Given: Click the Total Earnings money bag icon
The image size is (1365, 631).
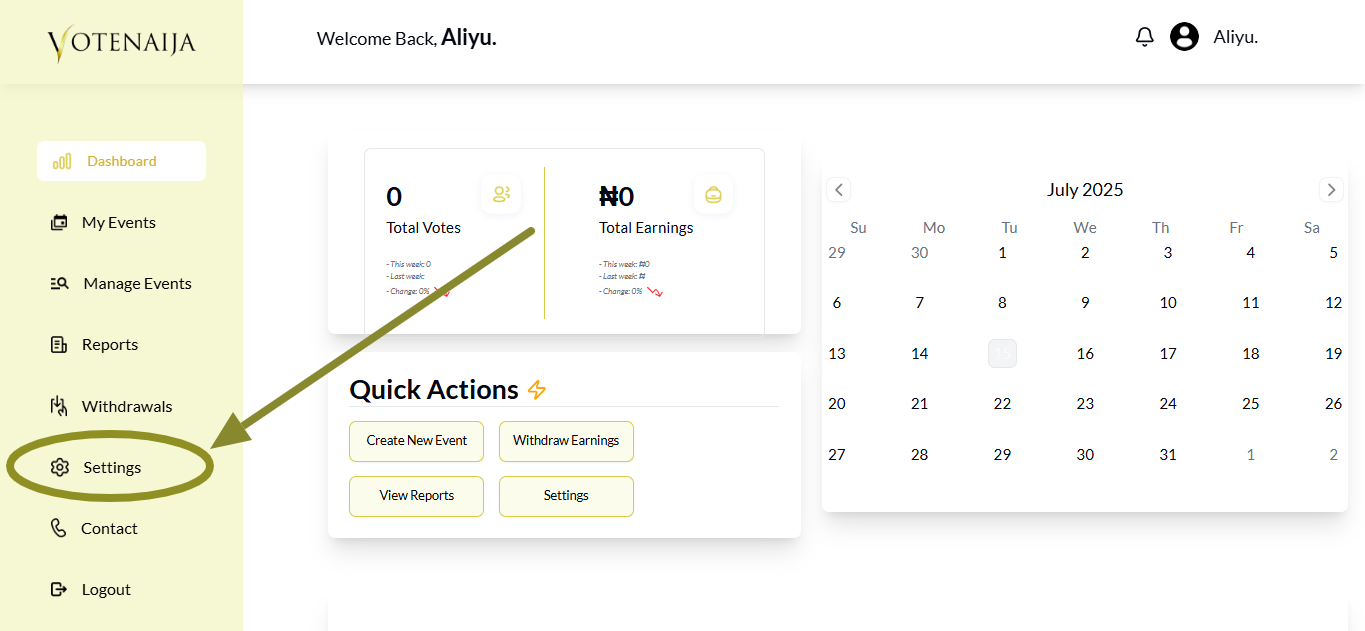Looking at the screenshot, I should point(713,194).
